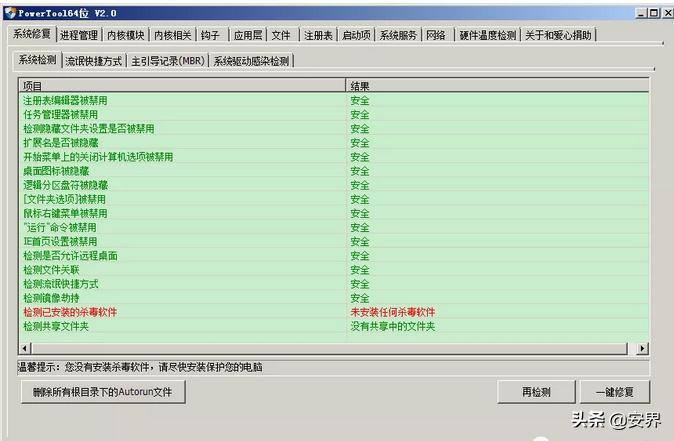Open the 网络 tab
674x441 pixels.
[436, 35]
